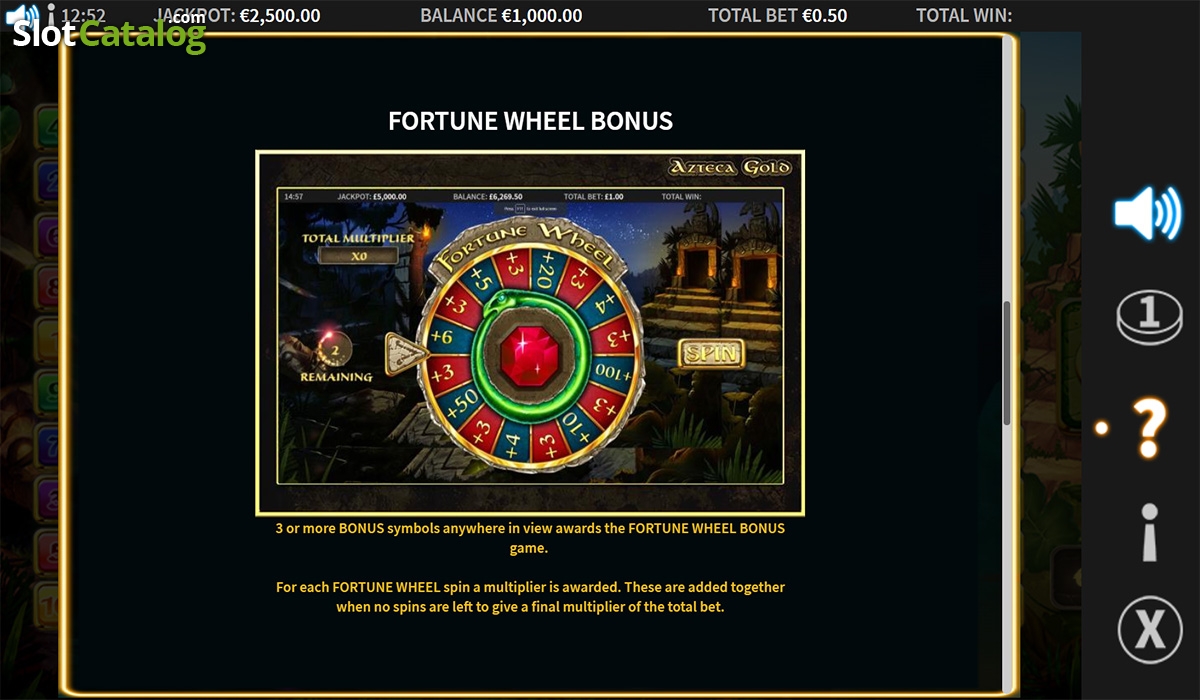
Task: Open the info 'i' icon in the sidebar
Action: pyautogui.click(x=1150, y=531)
